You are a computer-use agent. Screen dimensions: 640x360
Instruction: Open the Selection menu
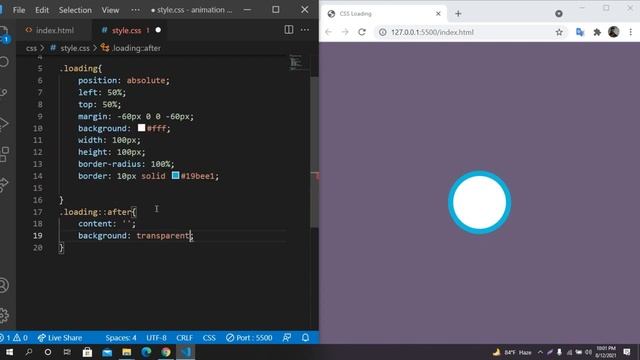[x=75, y=10]
